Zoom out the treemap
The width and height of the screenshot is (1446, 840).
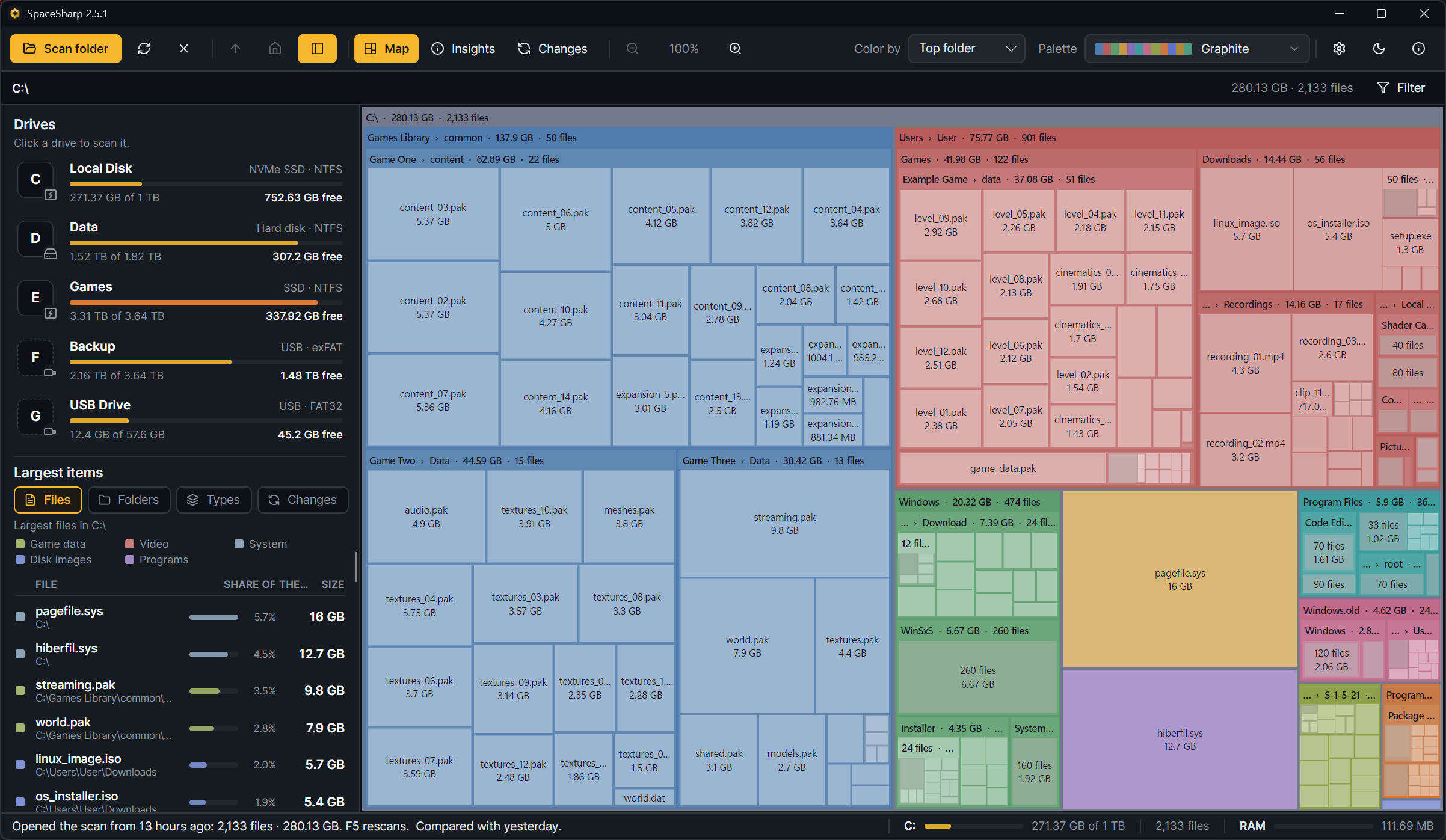pos(632,49)
